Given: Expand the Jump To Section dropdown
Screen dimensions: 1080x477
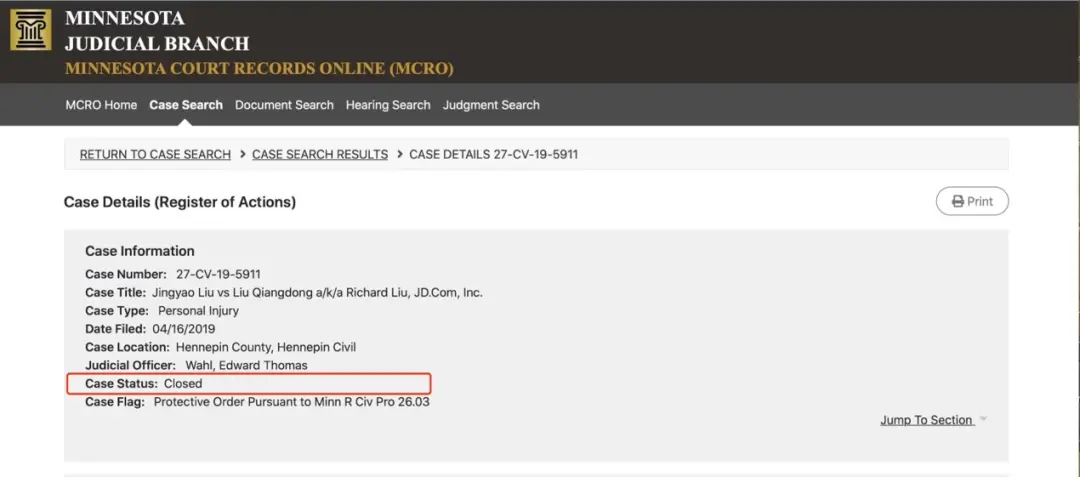Looking at the screenshot, I should pyautogui.click(x=933, y=420).
